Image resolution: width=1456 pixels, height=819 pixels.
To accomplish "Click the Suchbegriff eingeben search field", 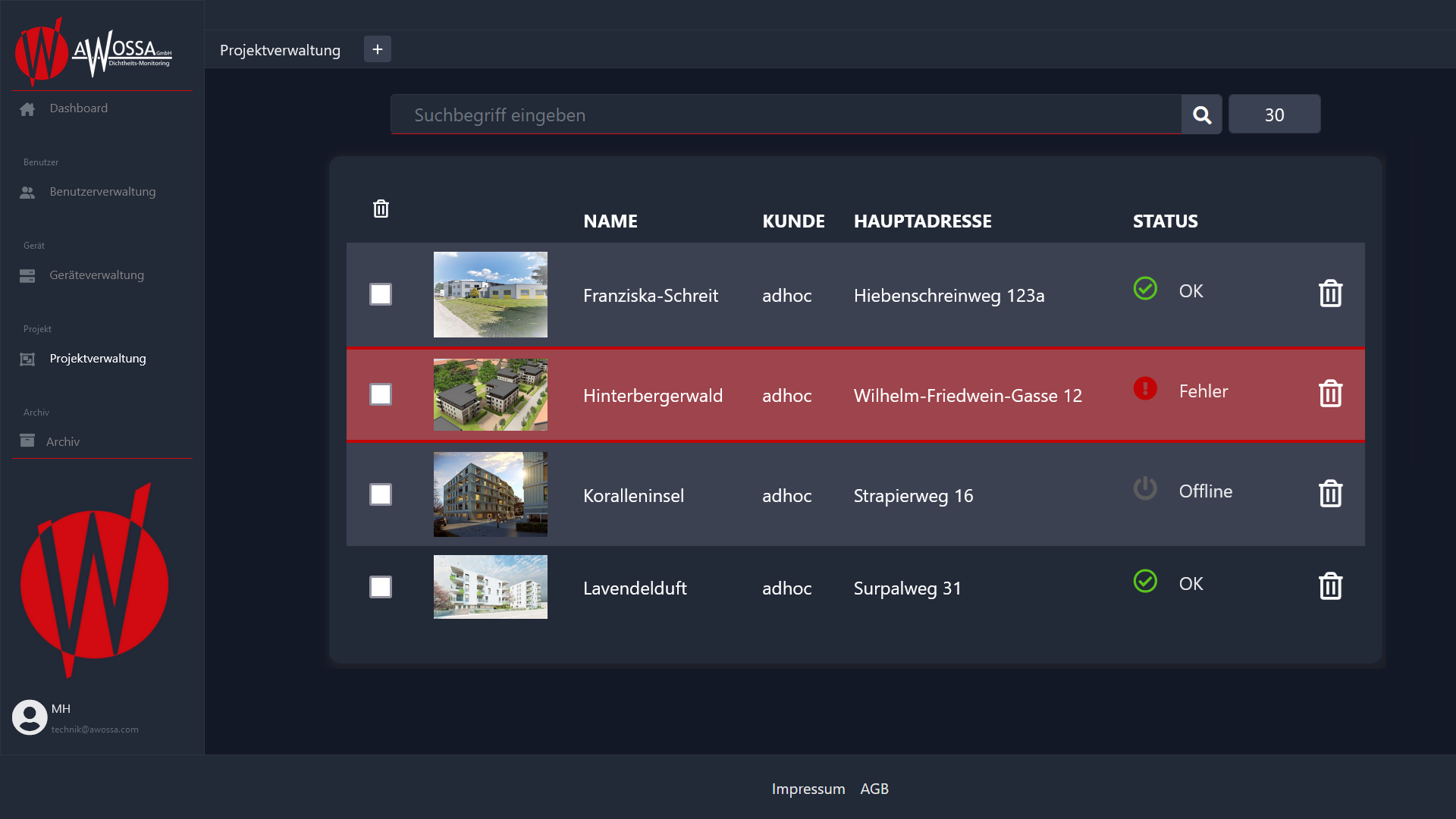I will tap(785, 115).
